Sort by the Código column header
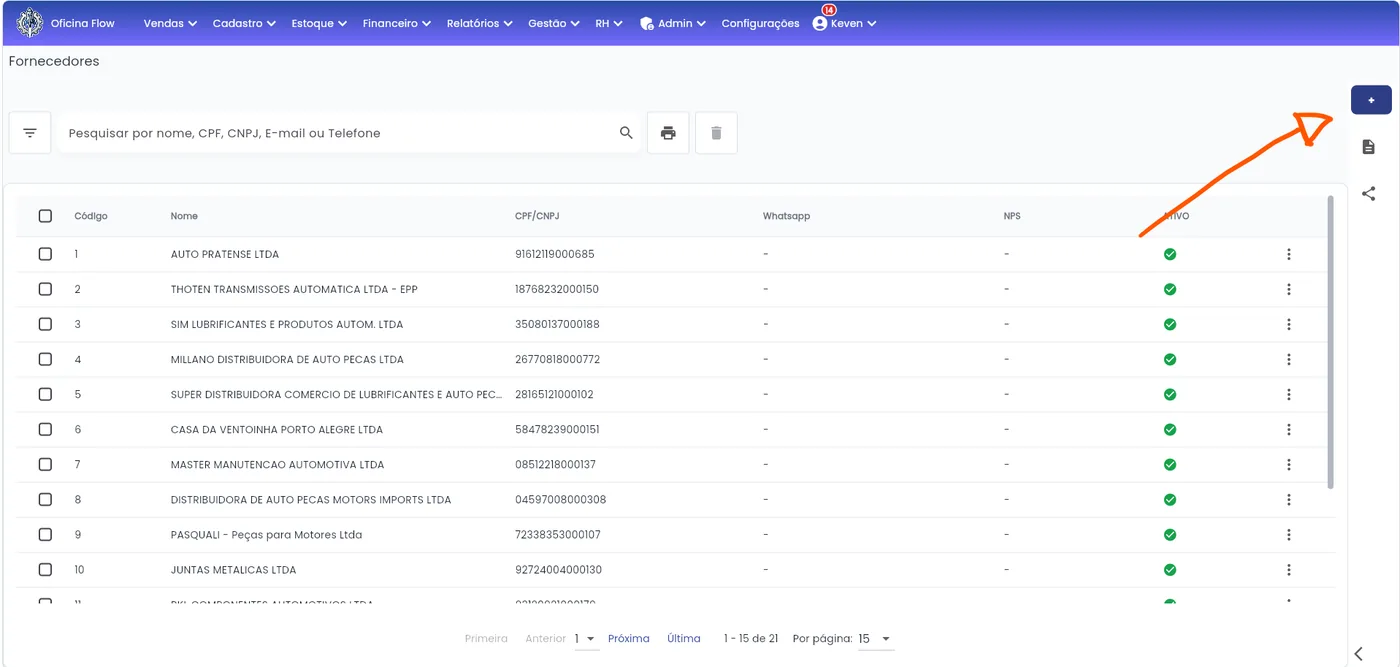 (x=91, y=216)
